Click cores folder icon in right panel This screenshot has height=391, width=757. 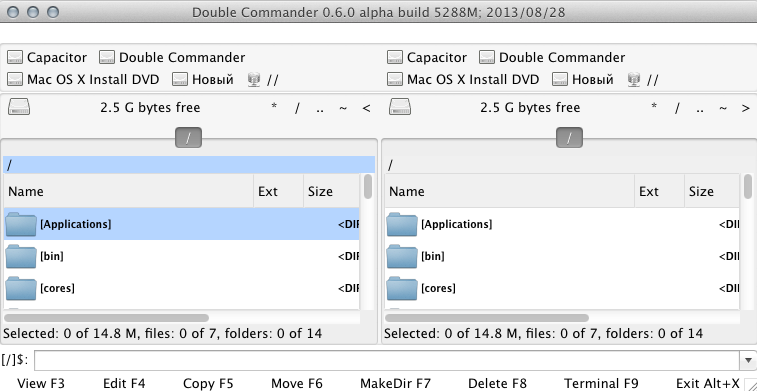tap(402, 288)
